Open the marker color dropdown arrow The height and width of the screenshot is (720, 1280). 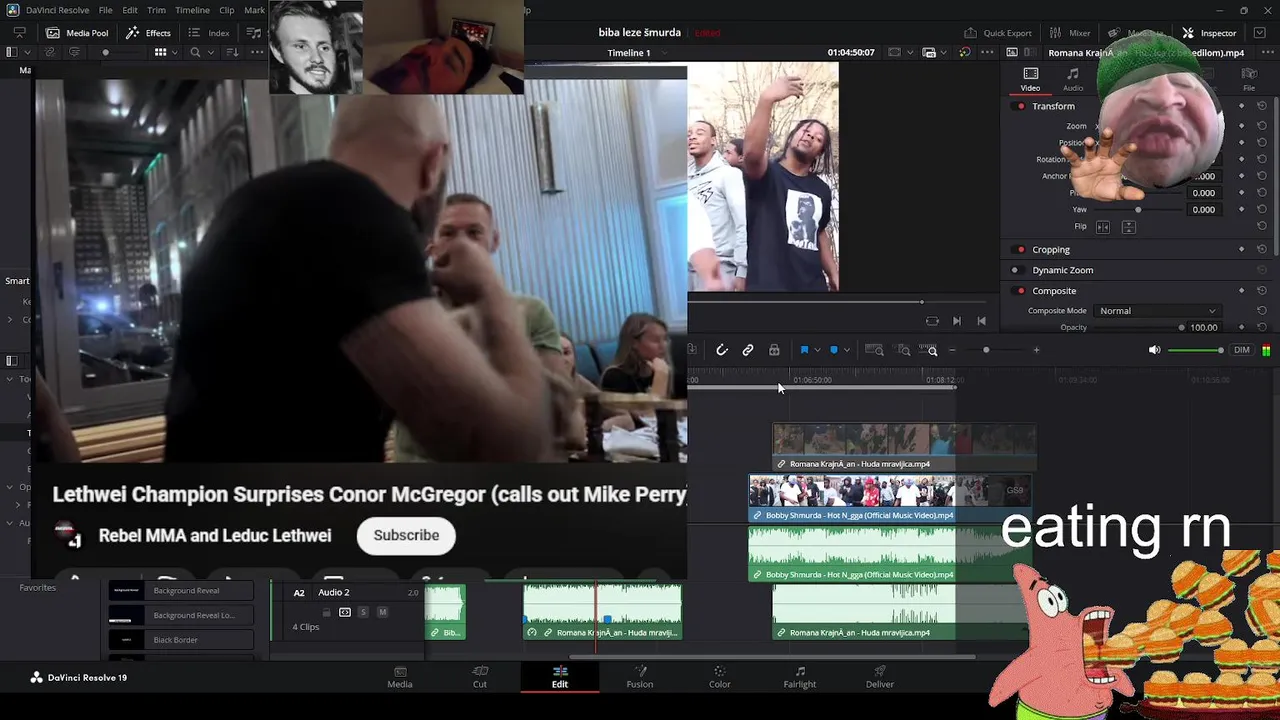click(x=847, y=350)
